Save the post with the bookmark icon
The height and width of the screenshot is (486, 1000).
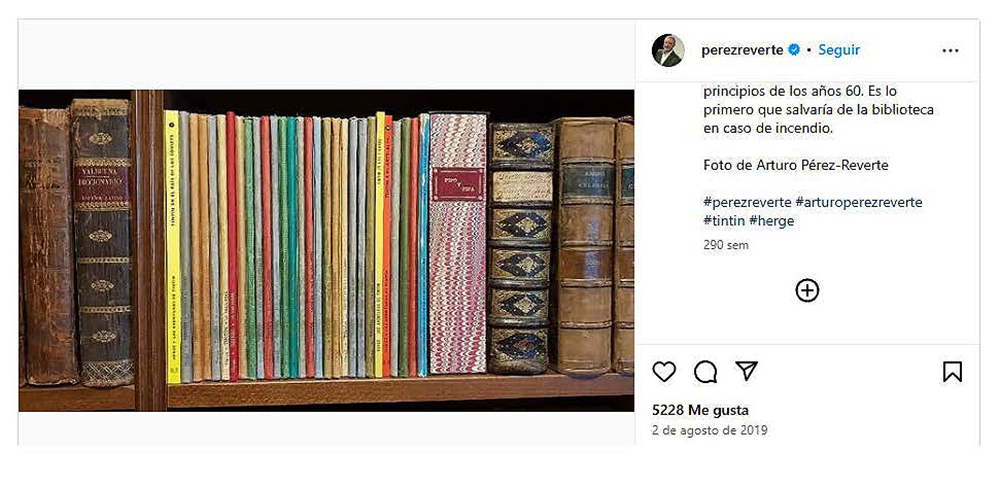952,371
